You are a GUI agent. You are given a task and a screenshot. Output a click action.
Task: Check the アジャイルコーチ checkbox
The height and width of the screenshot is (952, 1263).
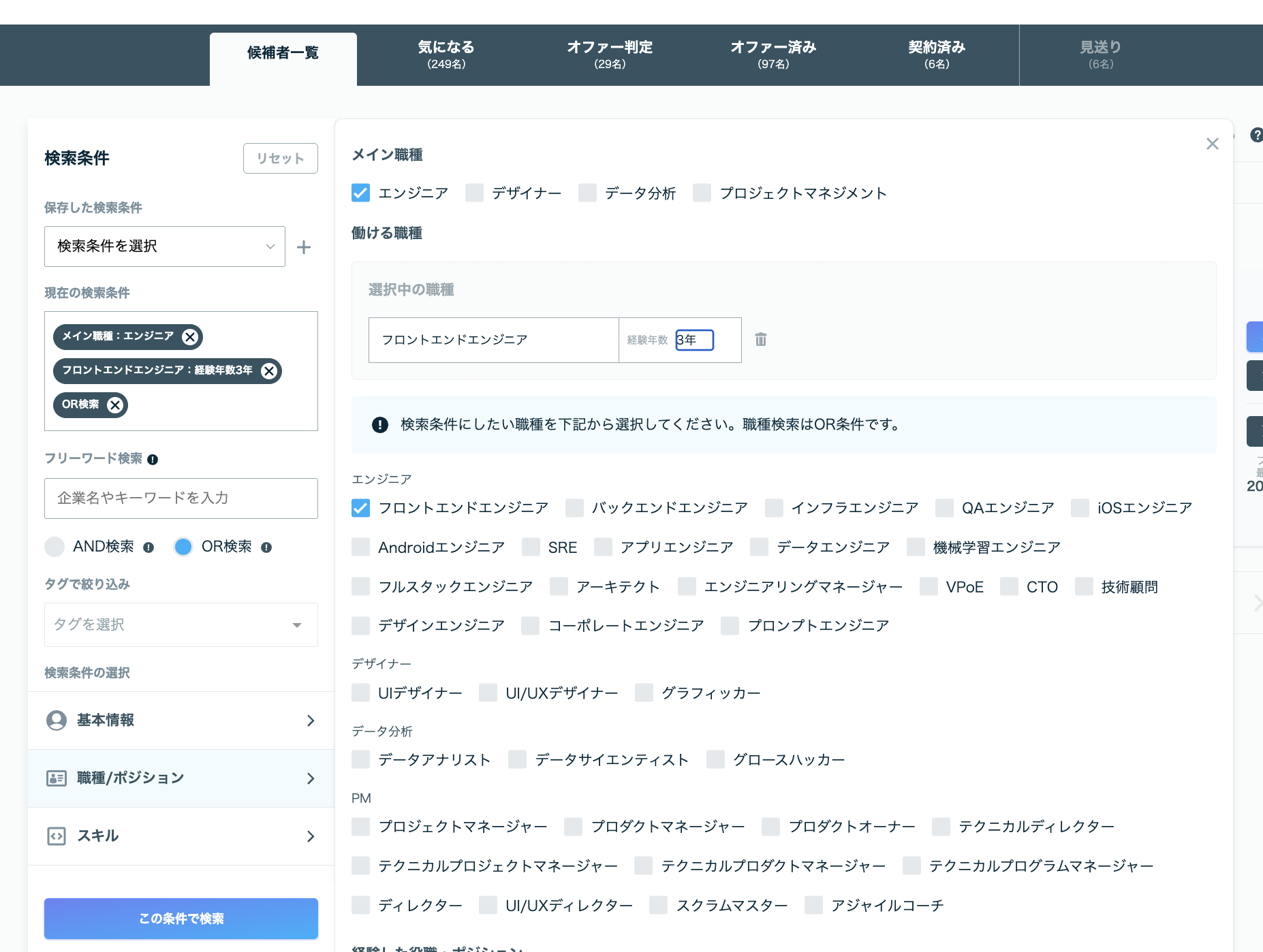813,905
